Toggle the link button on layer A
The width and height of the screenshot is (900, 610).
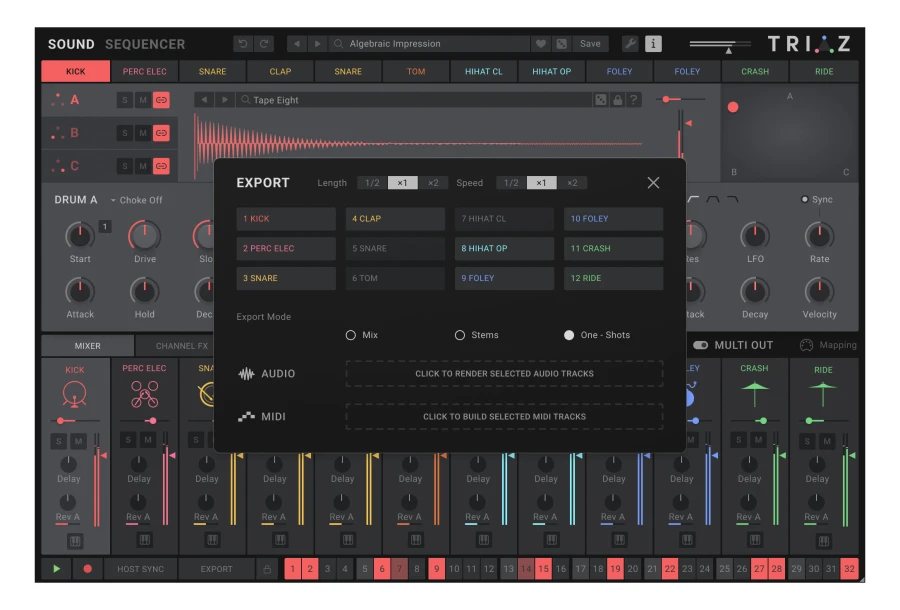[161, 100]
